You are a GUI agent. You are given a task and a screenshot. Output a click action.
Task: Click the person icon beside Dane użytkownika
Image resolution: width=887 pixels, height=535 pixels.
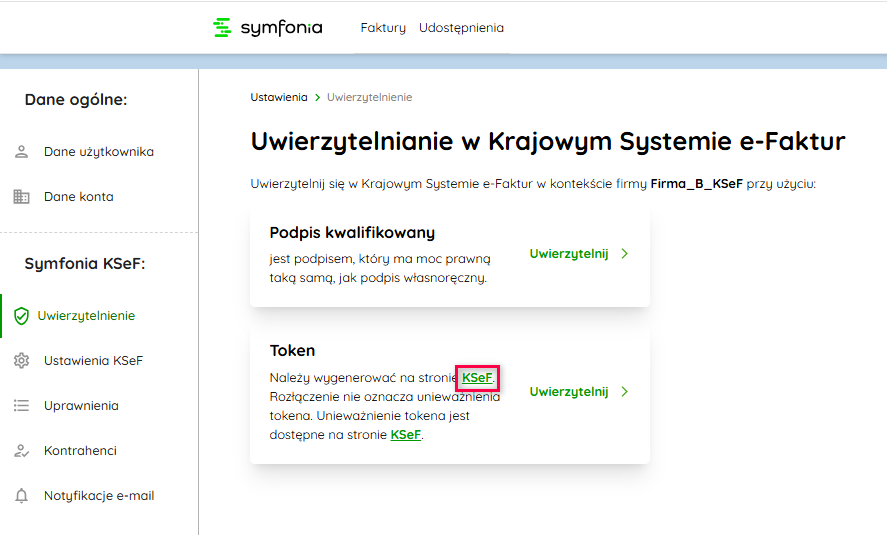coord(21,152)
